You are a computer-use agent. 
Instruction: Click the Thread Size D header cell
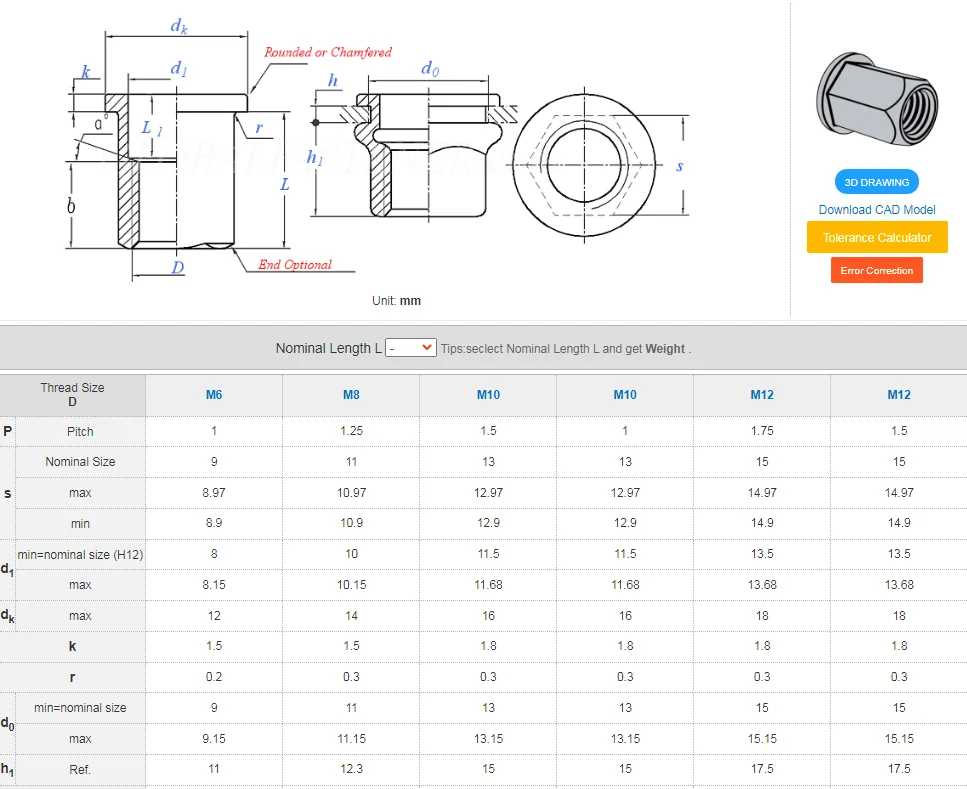(74, 395)
